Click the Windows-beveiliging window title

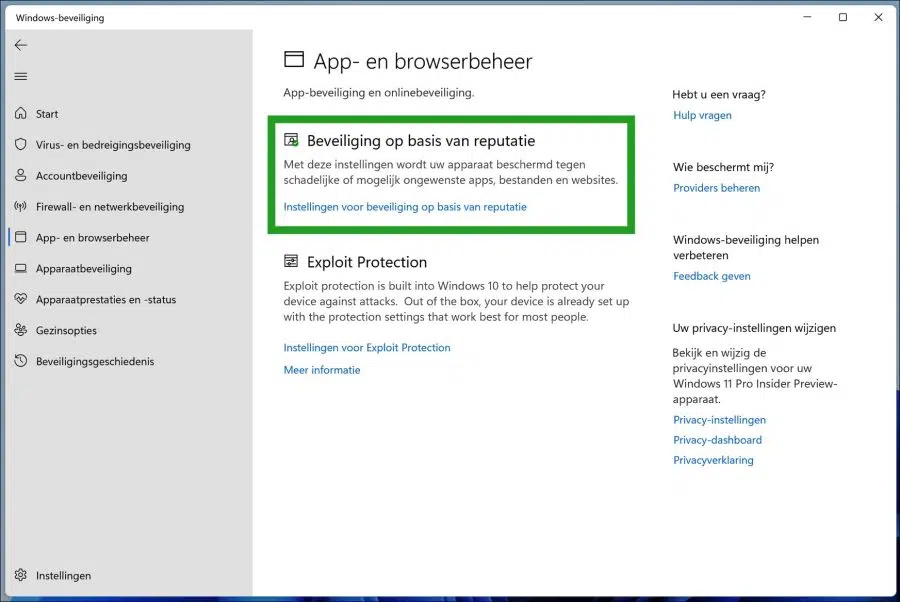point(60,18)
